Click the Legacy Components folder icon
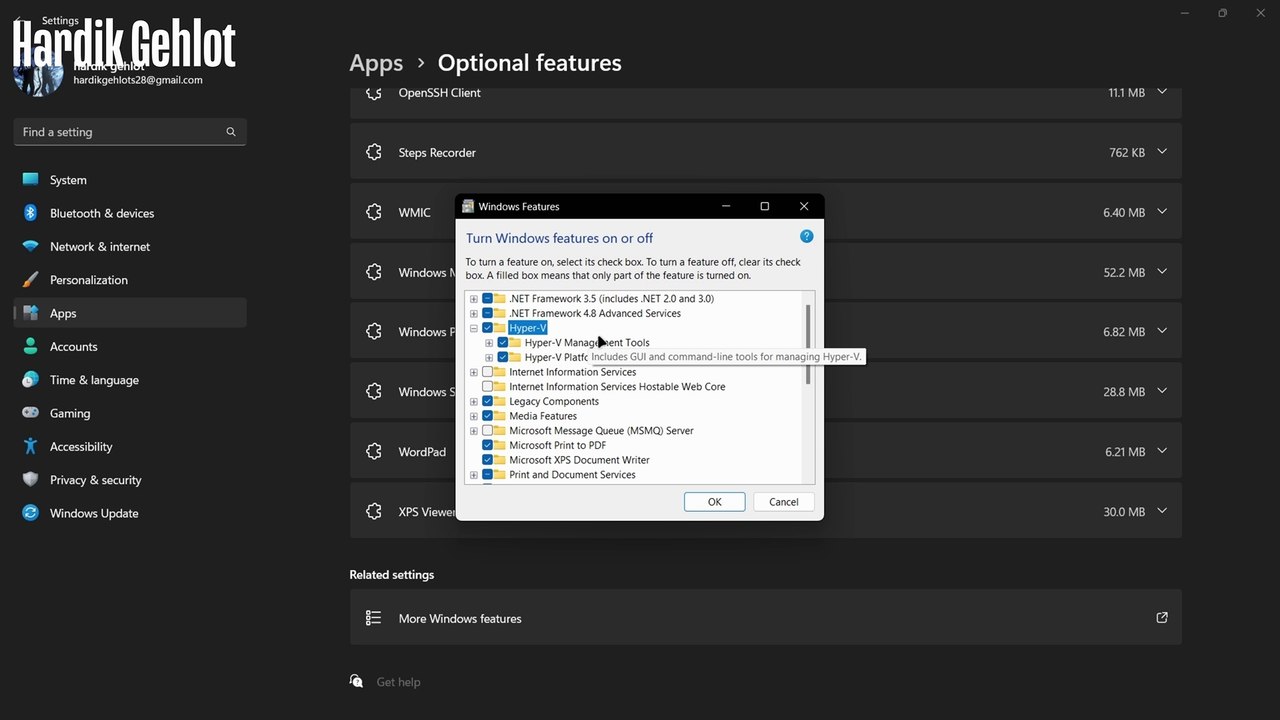Viewport: 1280px width, 720px height. click(x=500, y=401)
